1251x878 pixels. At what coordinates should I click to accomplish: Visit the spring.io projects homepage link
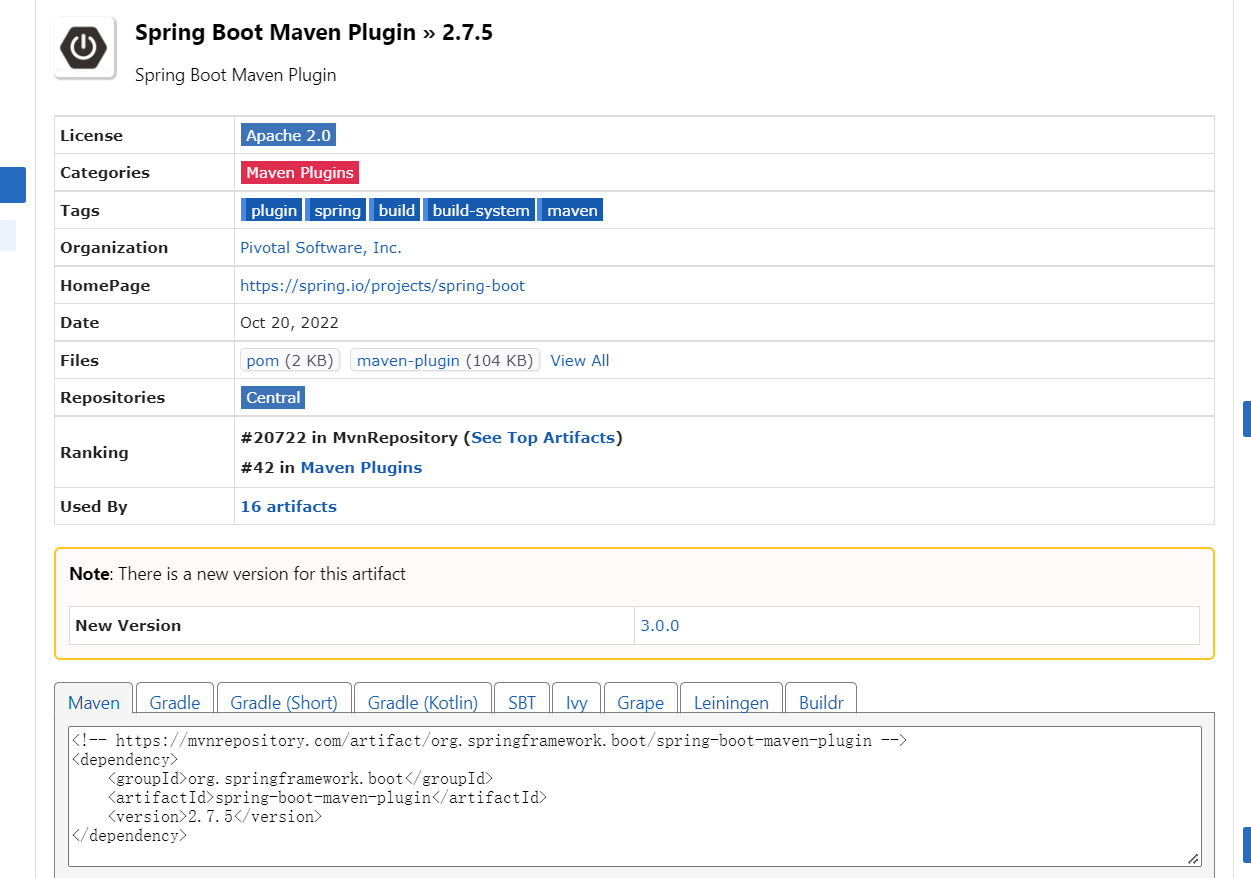click(x=382, y=286)
